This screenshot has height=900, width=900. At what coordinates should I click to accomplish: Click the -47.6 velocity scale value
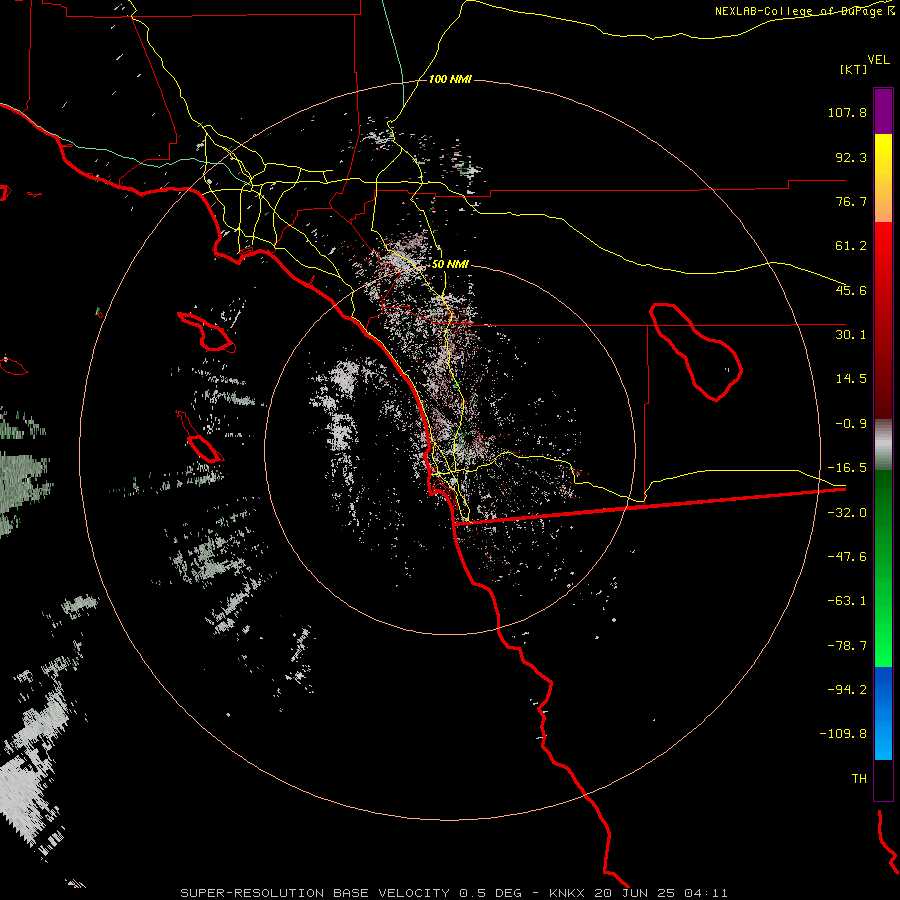(847, 557)
